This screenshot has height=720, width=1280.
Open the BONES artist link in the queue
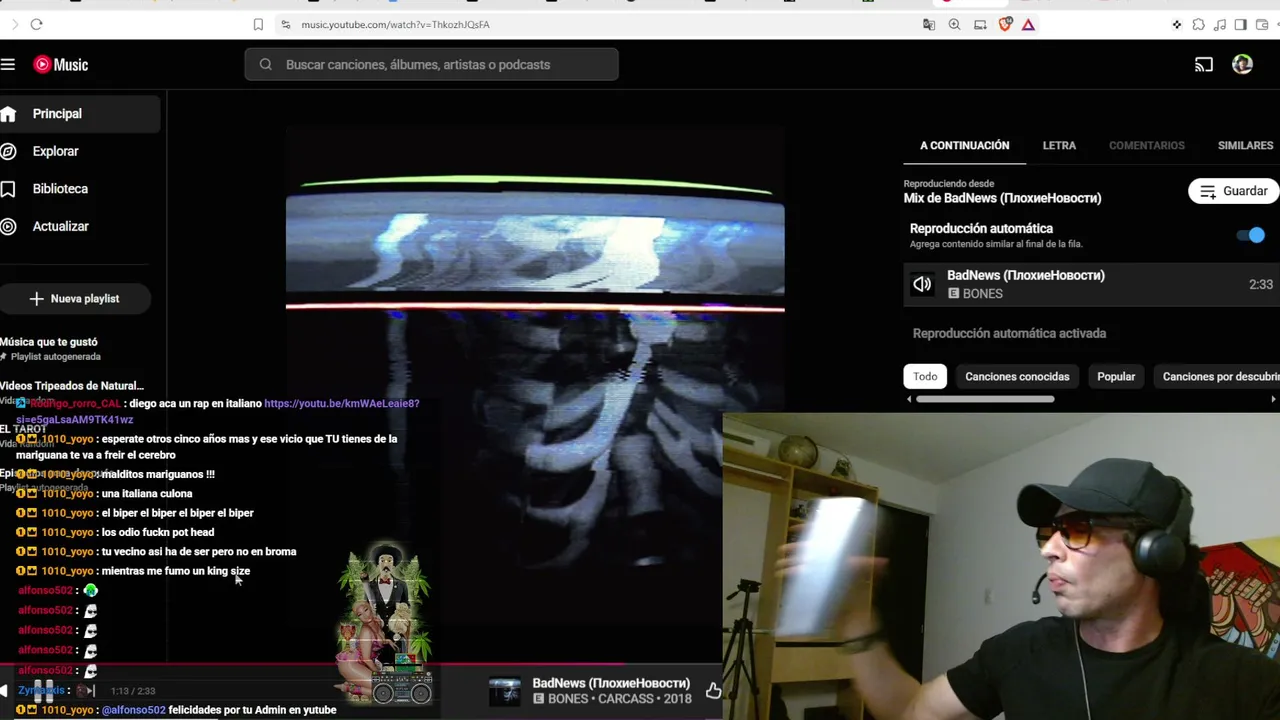click(x=982, y=294)
